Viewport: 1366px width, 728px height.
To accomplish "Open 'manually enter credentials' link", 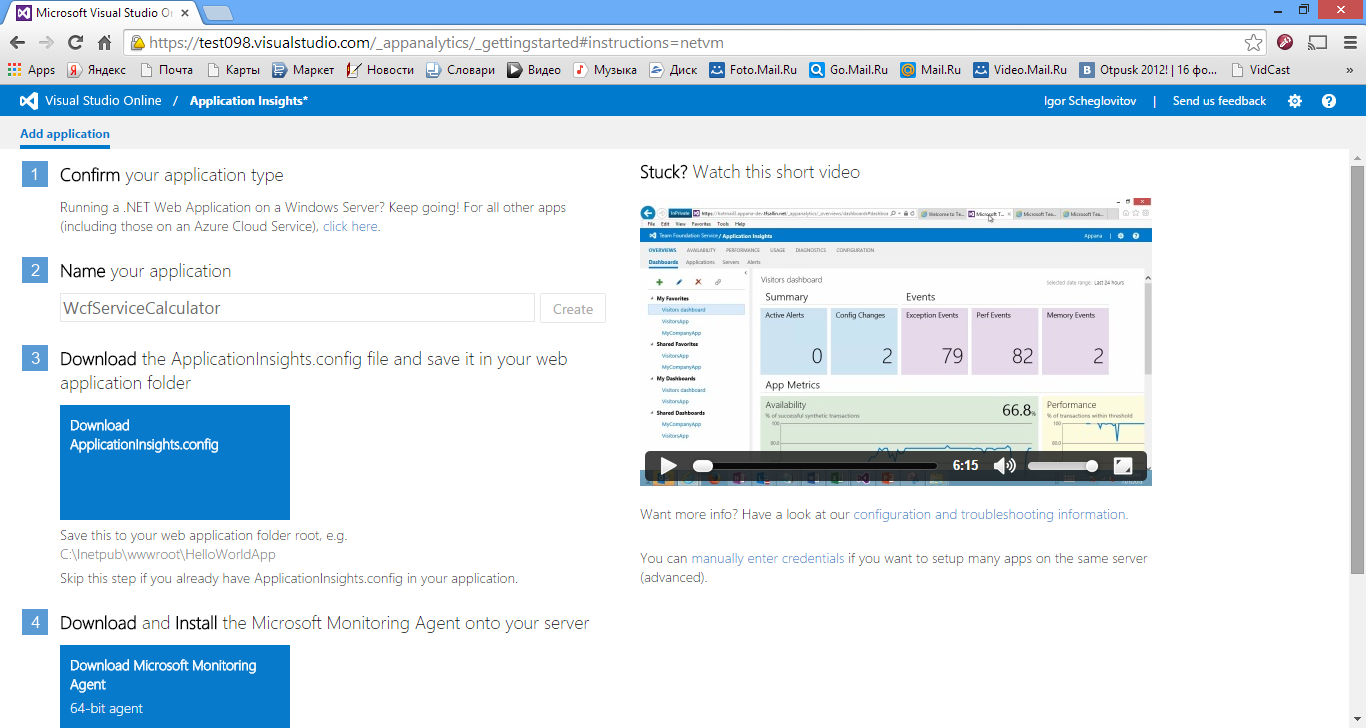I will [x=768, y=558].
